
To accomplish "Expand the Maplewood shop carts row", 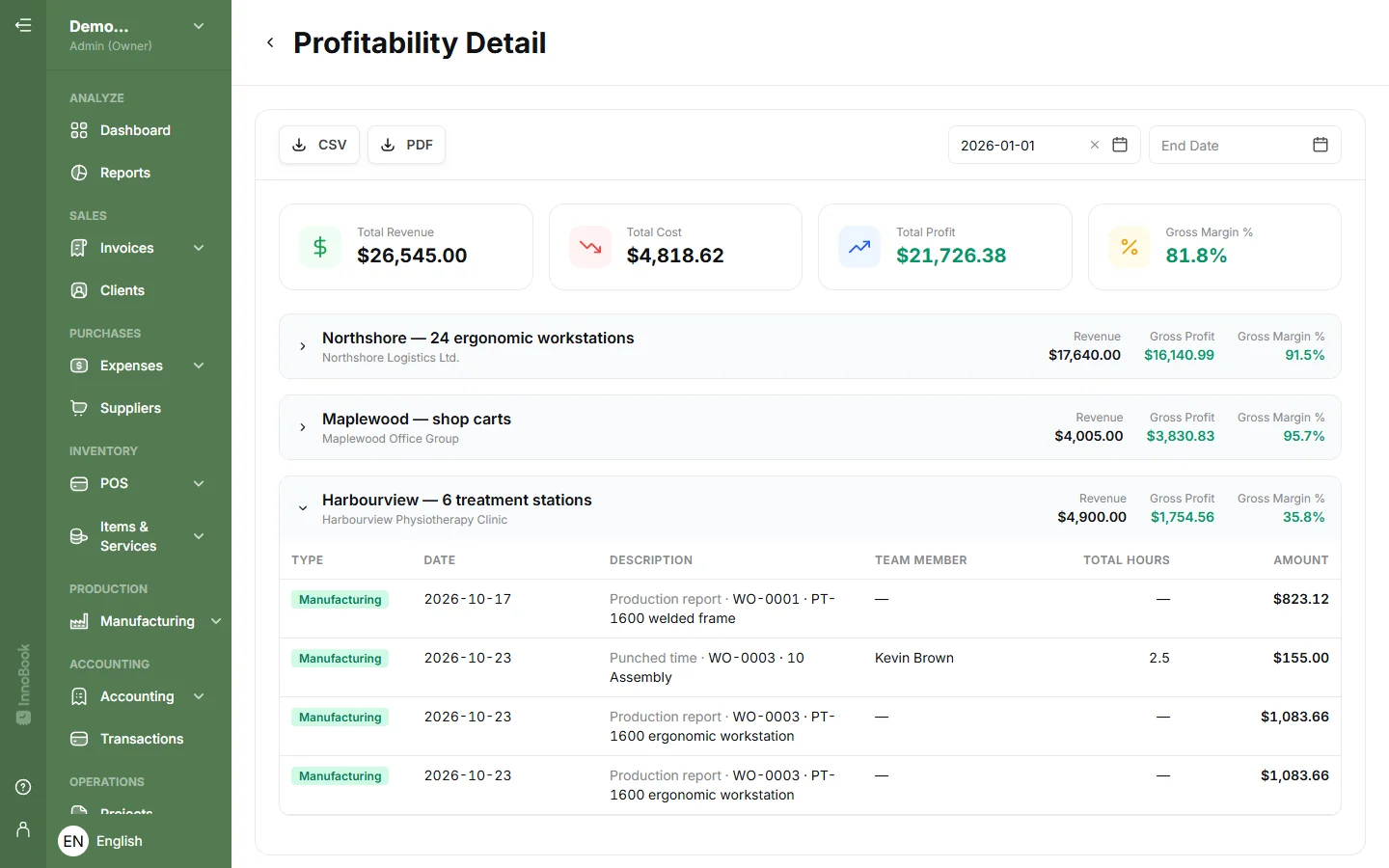I will tap(303, 427).
